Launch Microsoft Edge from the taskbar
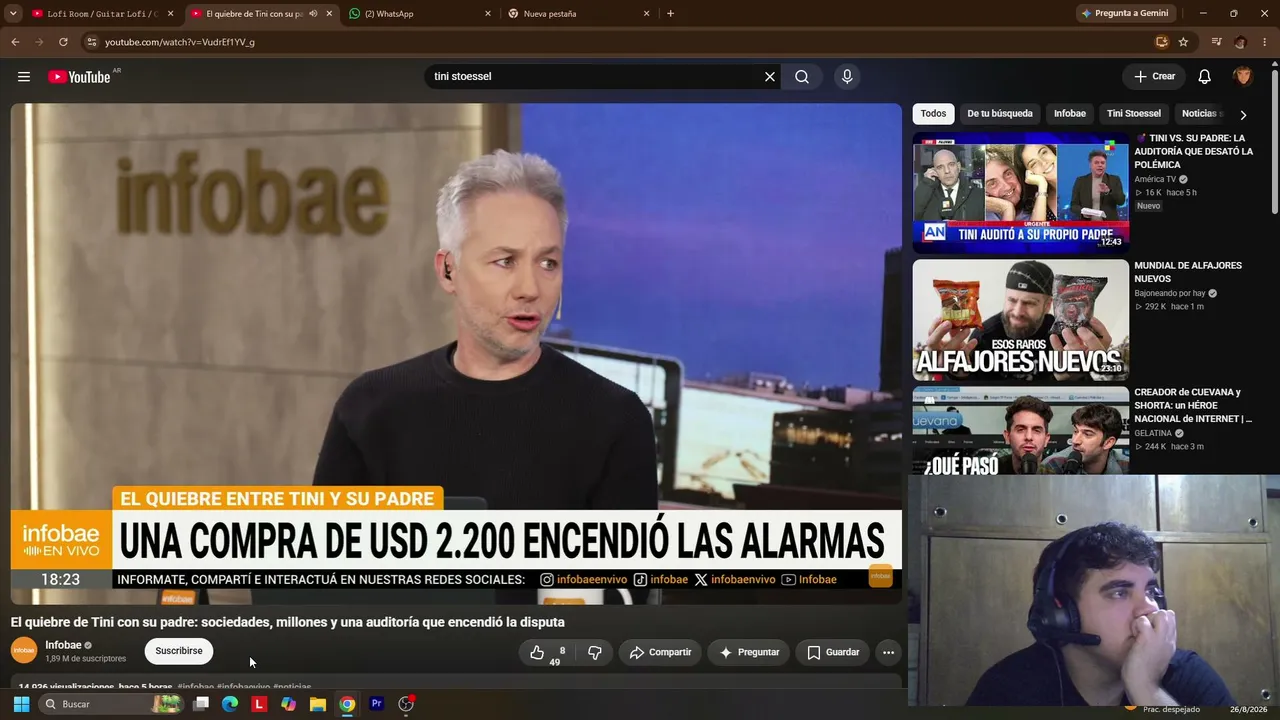The width and height of the screenshot is (1280, 720). point(230,704)
